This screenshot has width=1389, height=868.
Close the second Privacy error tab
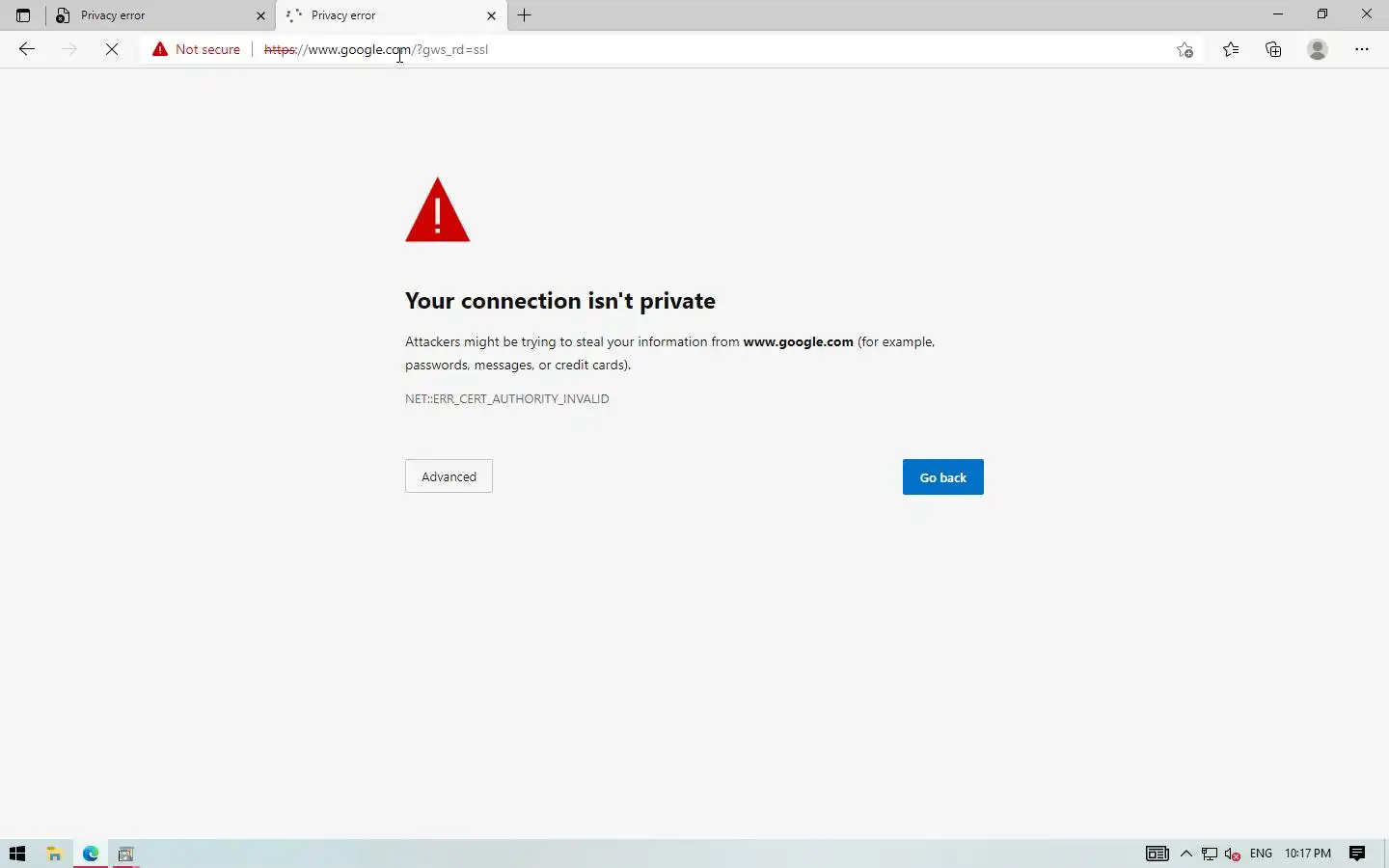[491, 15]
